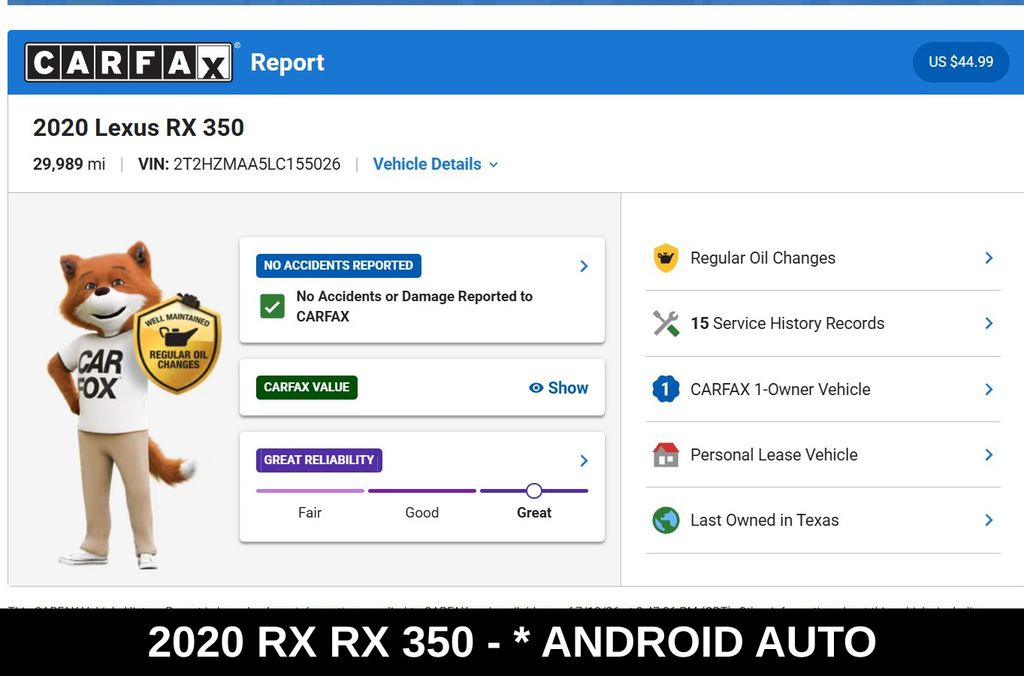Viewport: 1024px width, 676px height.
Task: Click the reliability slider handle on Great
Action: click(534, 491)
